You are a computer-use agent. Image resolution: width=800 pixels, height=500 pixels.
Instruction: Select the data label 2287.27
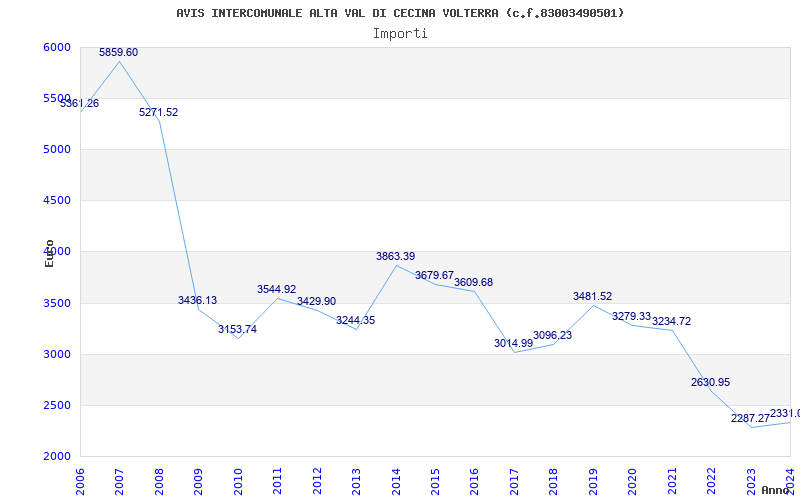coord(750,418)
